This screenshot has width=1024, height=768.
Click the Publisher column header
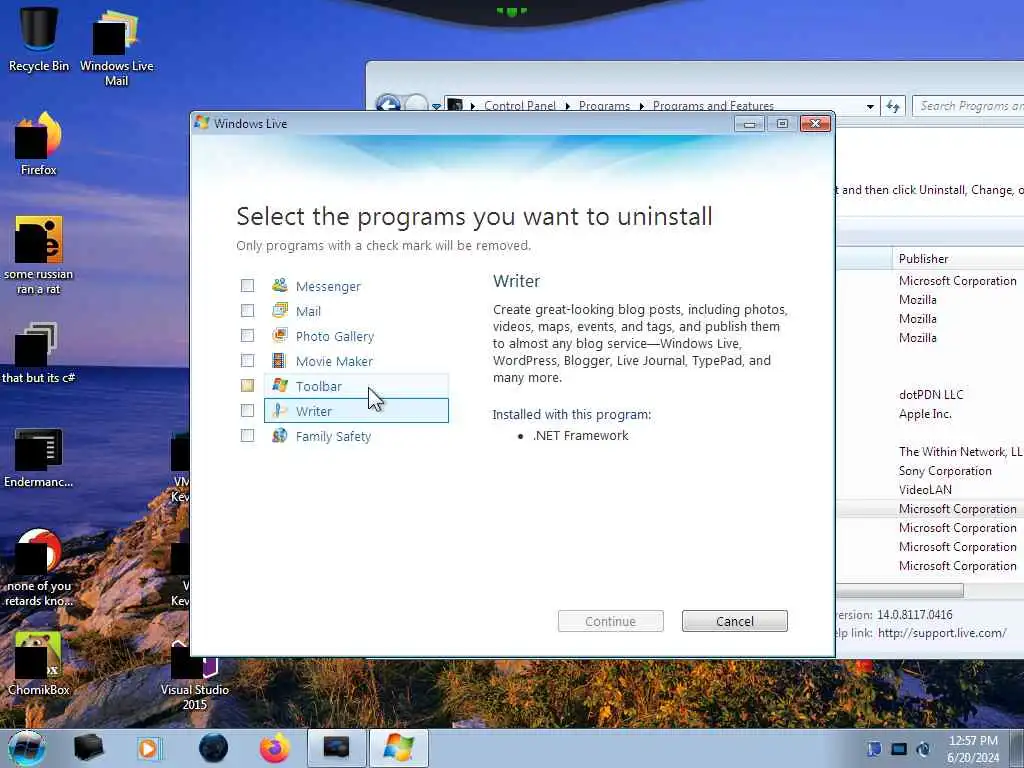click(957, 259)
